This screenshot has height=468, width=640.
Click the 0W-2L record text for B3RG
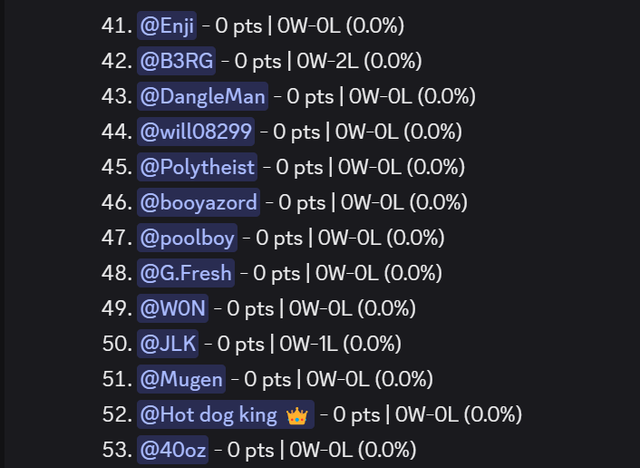tap(328, 61)
